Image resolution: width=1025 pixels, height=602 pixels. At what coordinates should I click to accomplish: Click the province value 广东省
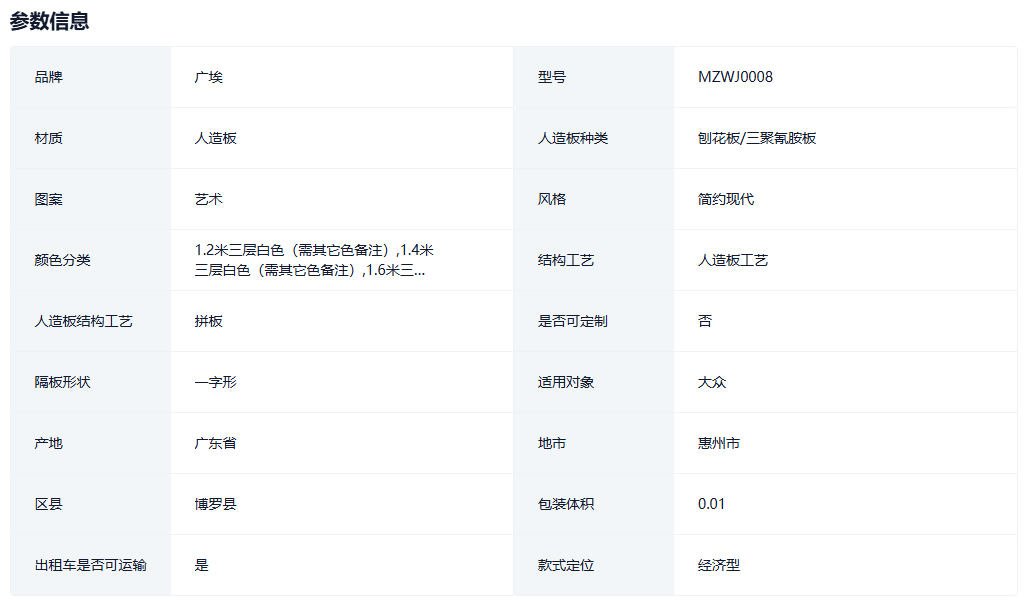[x=216, y=443]
